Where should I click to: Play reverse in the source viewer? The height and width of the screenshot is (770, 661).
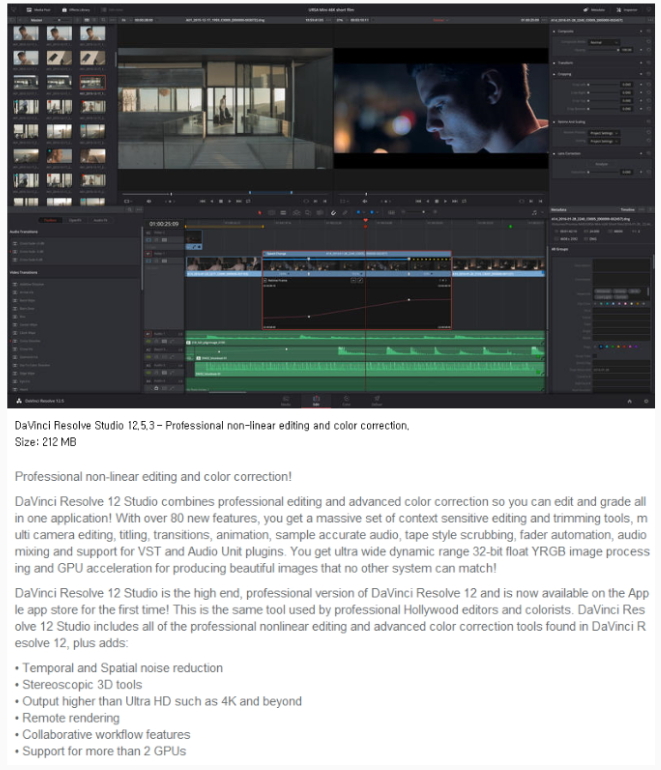click(212, 201)
